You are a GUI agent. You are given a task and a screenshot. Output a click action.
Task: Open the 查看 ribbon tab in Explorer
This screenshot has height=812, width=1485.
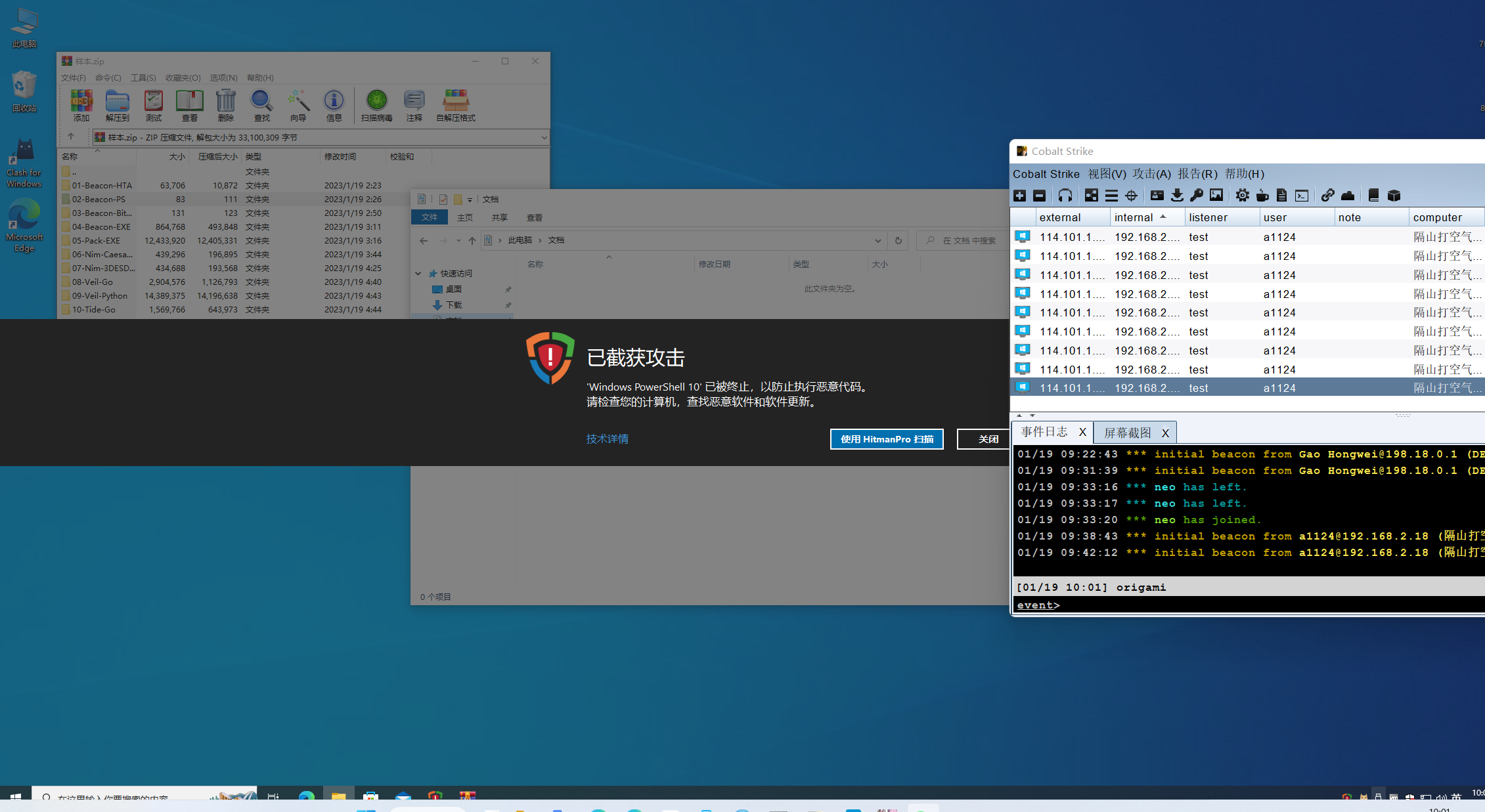pyautogui.click(x=534, y=217)
